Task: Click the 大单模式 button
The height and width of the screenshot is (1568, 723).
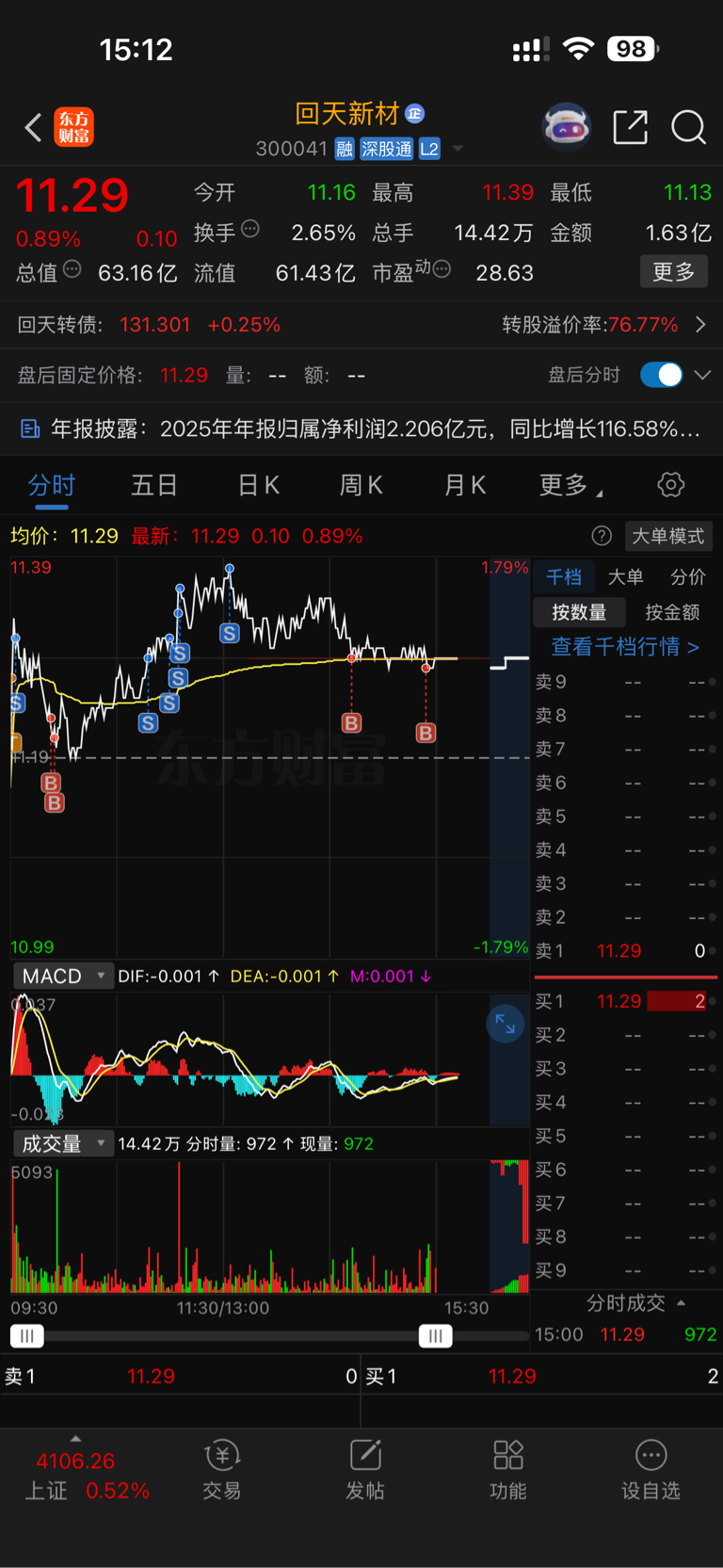Action: point(667,536)
